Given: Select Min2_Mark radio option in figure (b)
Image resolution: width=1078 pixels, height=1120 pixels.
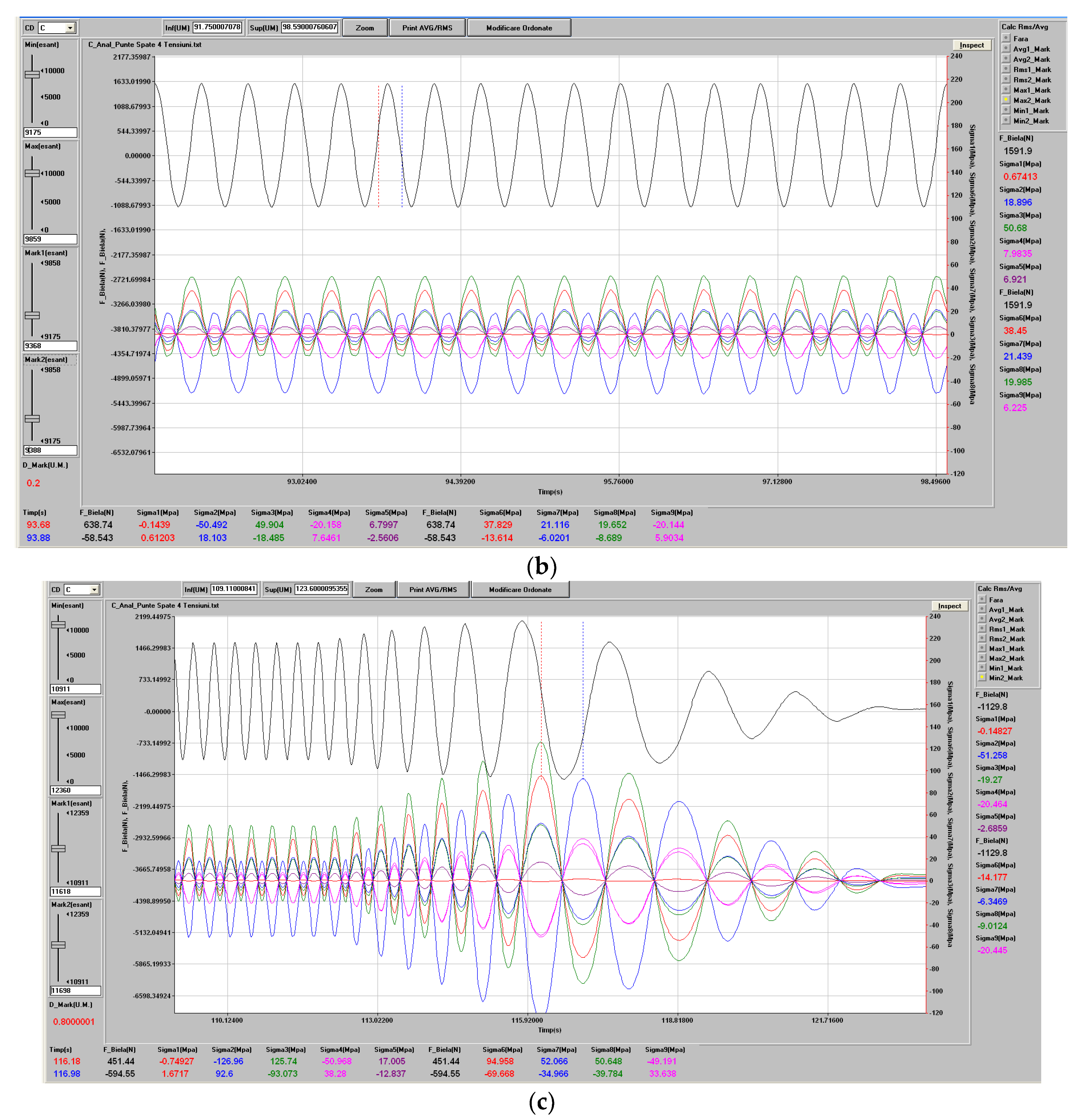Looking at the screenshot, I should 1006,120.
